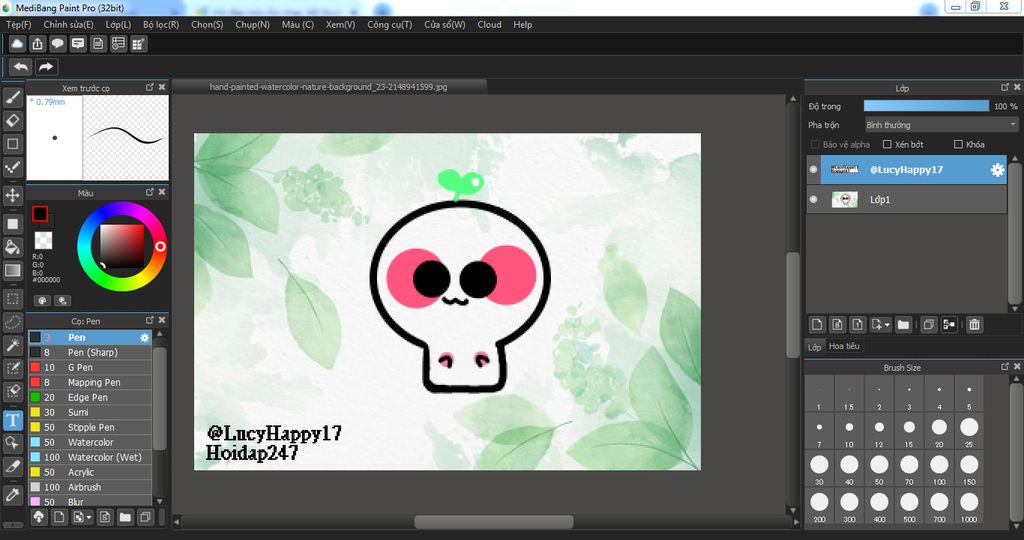
Task: Select the Eraser tool
Action: pos(12,120)
